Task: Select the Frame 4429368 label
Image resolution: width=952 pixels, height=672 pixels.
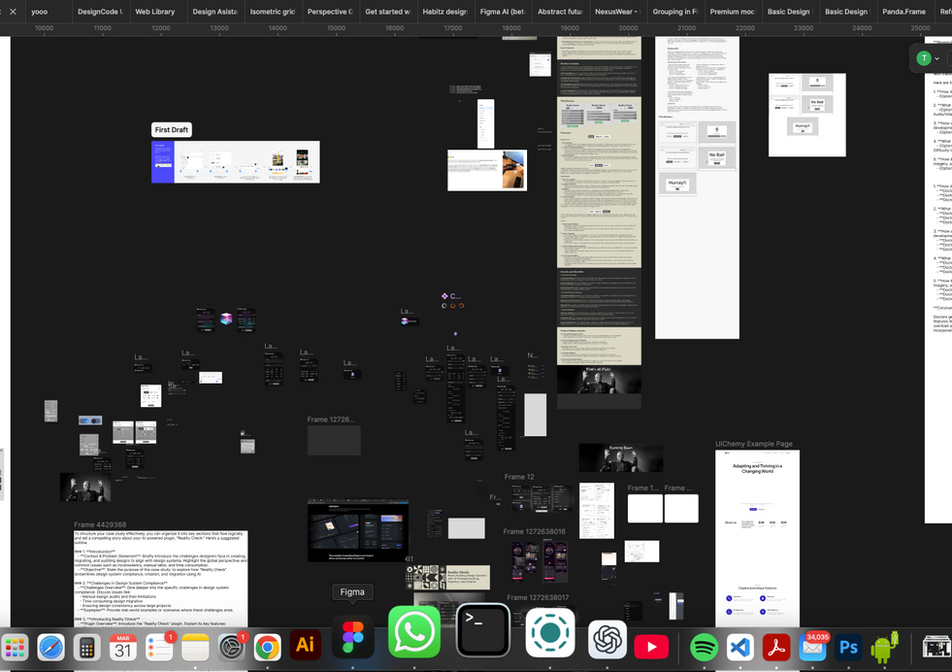Action: tap(100, 524)
